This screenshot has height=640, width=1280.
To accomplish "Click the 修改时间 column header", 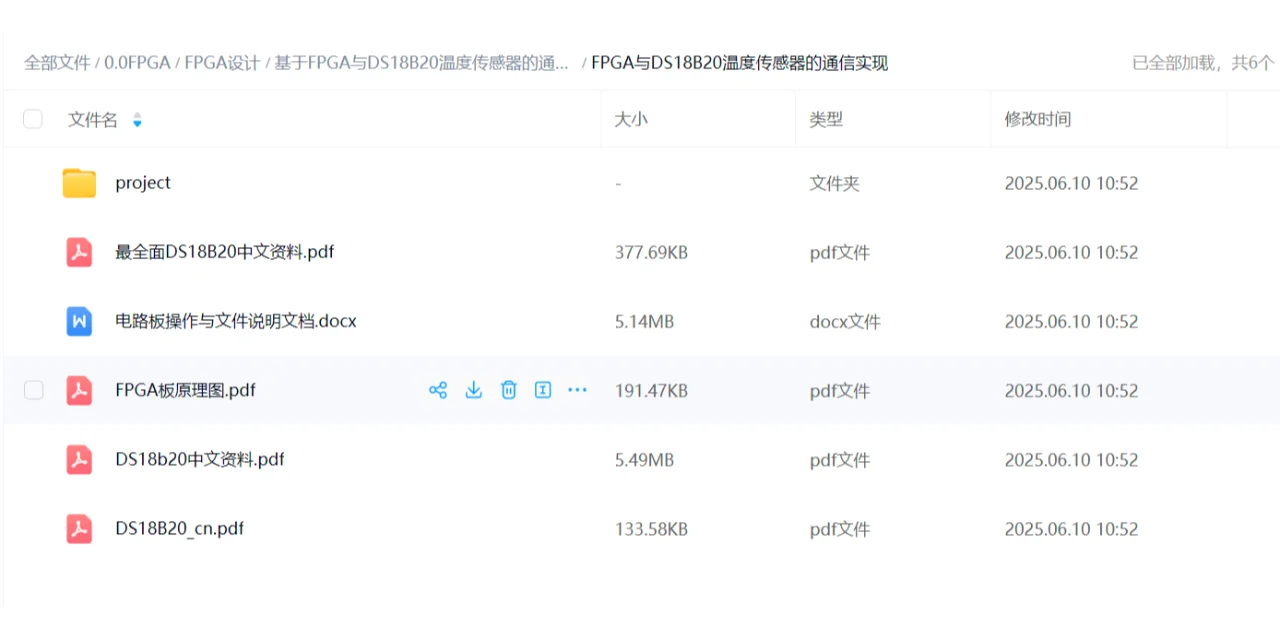I will coord(1037,119).
